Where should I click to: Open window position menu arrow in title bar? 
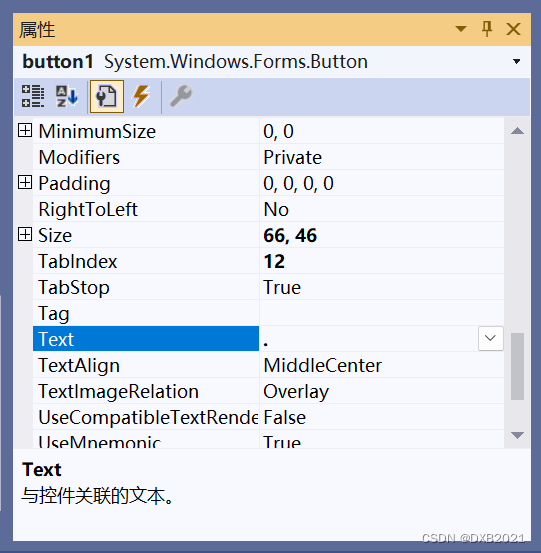point(461,29)
